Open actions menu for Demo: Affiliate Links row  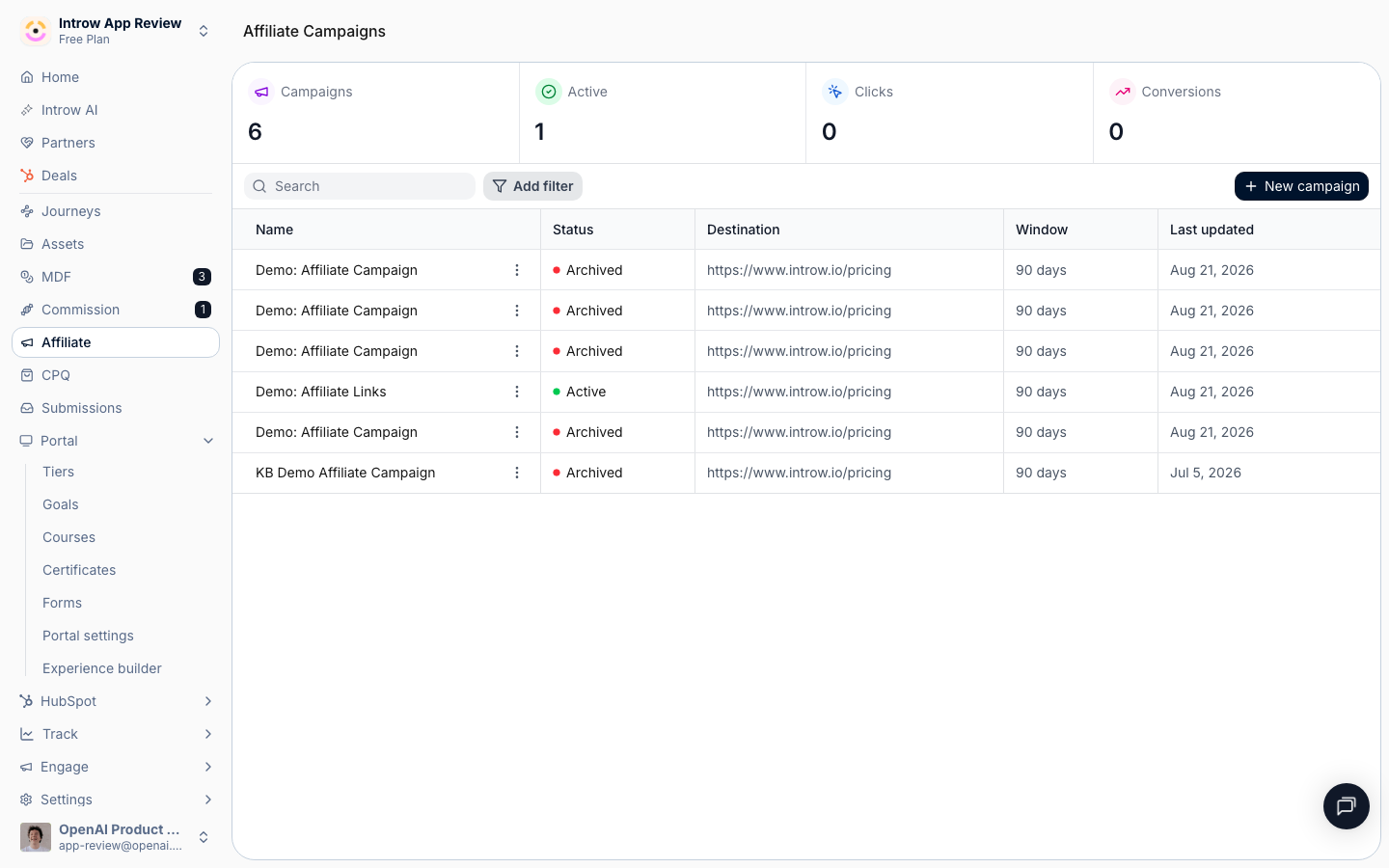[x=517, y=392]
